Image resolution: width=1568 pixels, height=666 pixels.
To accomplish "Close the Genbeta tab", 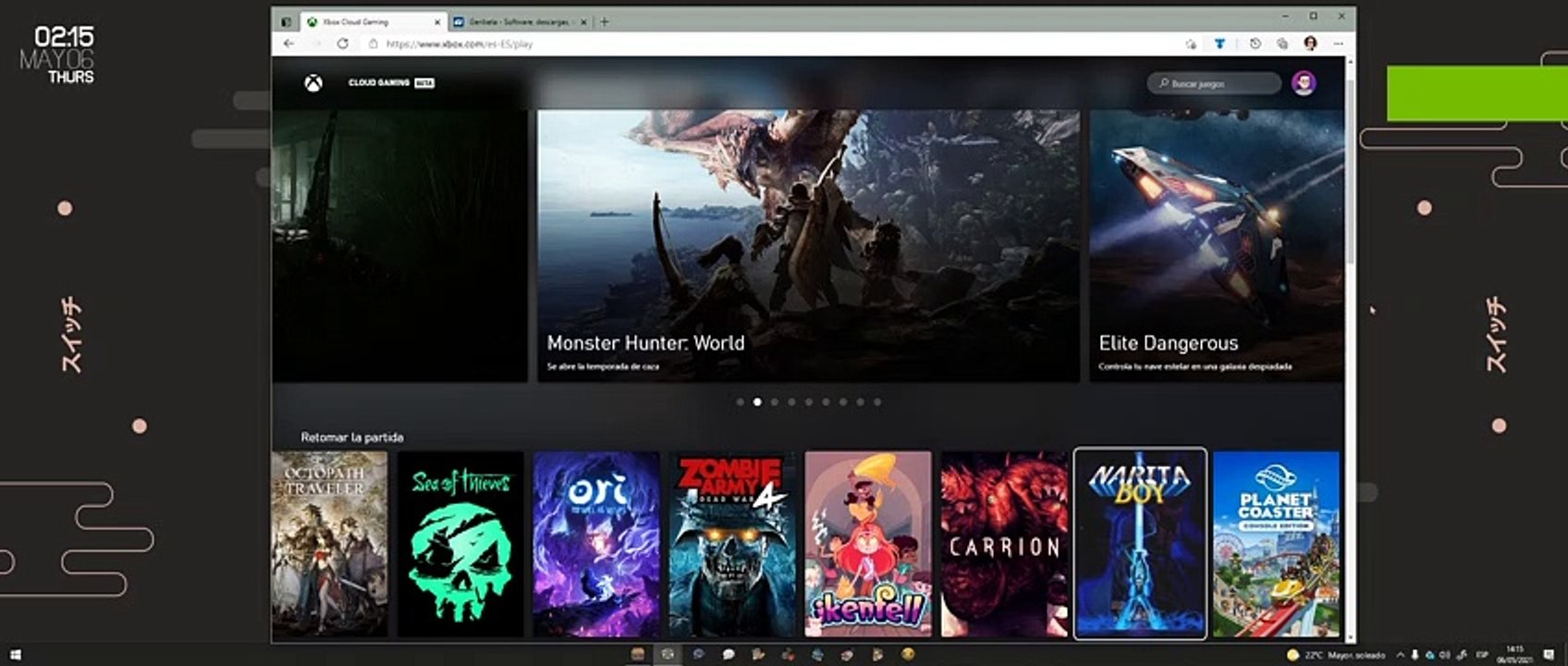I will (583, 21).
